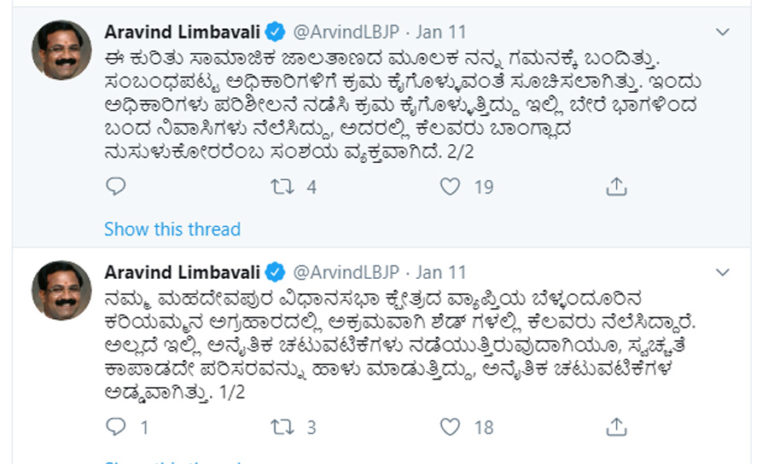Like the second tweet with 18 likes

(450, 427)
